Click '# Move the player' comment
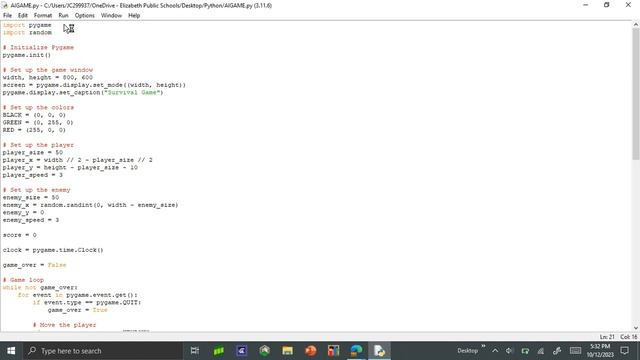Image resolution: width=640 pixels, height=360 pixels. click(64, 325)
